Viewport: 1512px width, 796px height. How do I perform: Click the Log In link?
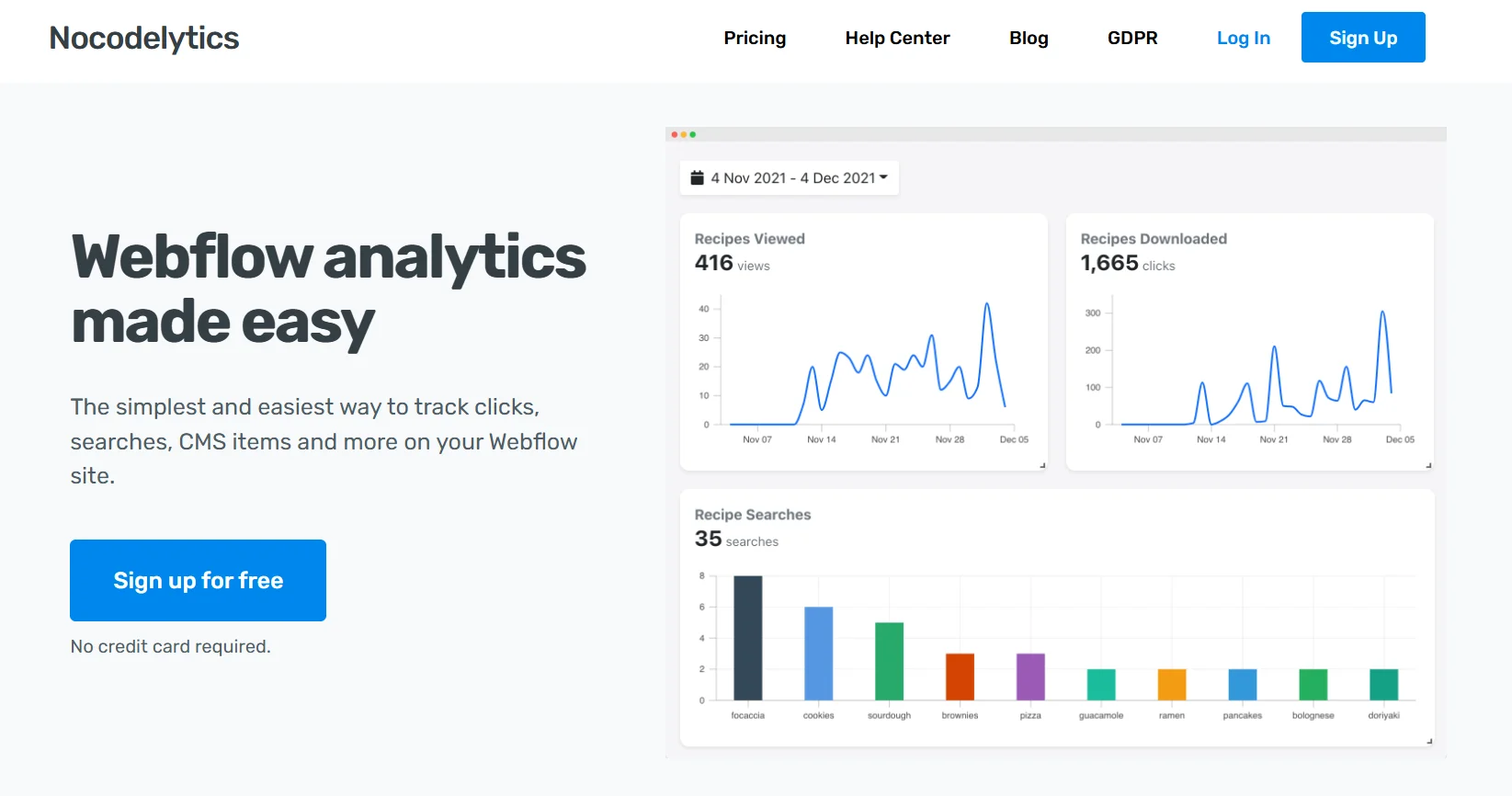click(x=1243, y=38)
